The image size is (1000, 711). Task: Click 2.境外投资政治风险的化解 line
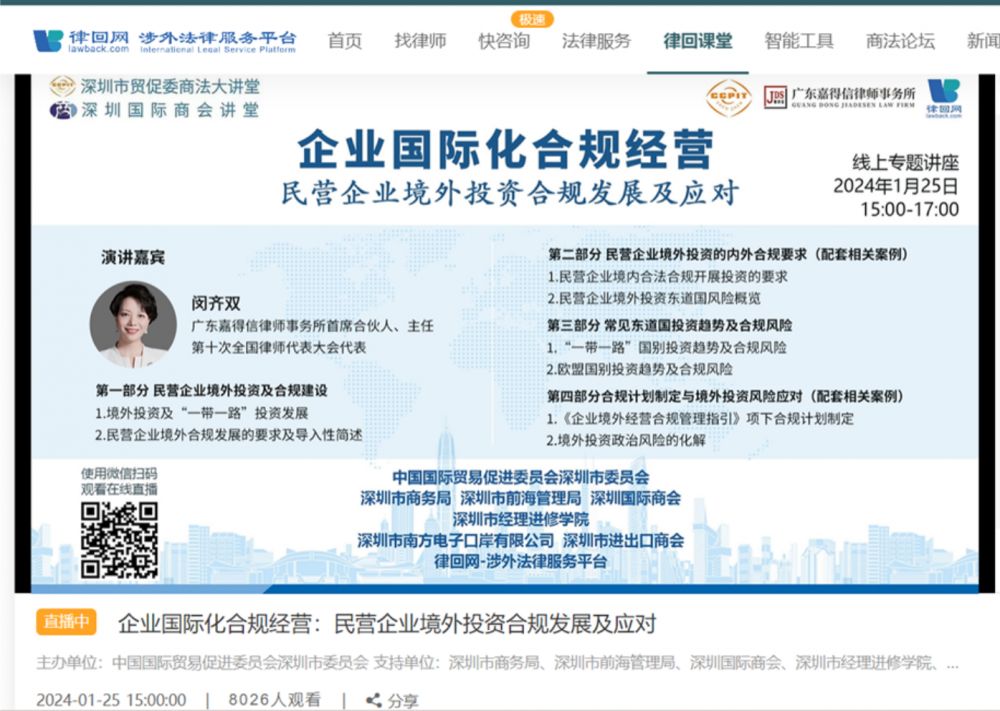coord(626,440)
